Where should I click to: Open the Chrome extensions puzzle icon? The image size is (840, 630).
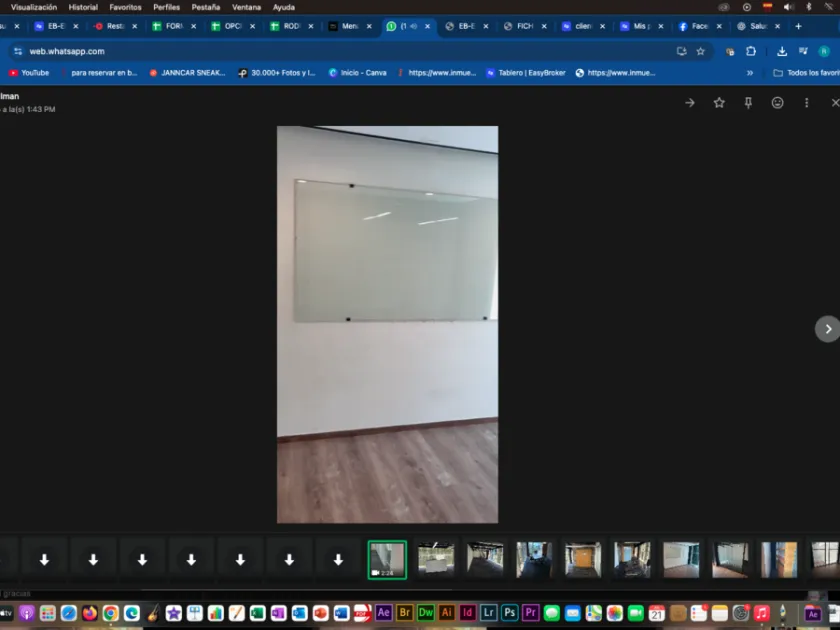(x=751, y=51)
